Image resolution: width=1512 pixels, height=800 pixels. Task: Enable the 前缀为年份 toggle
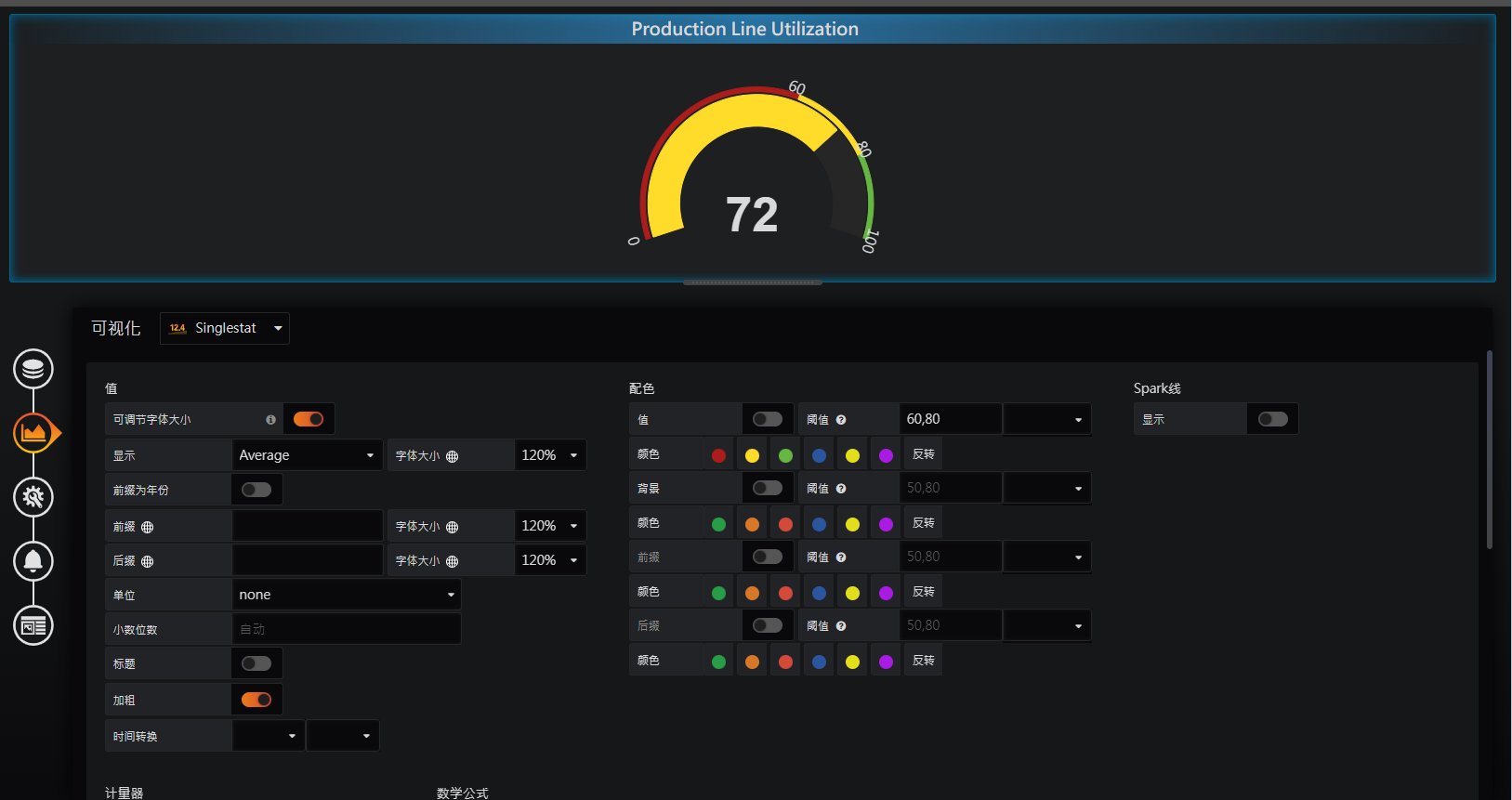click(x=256, y=490)
